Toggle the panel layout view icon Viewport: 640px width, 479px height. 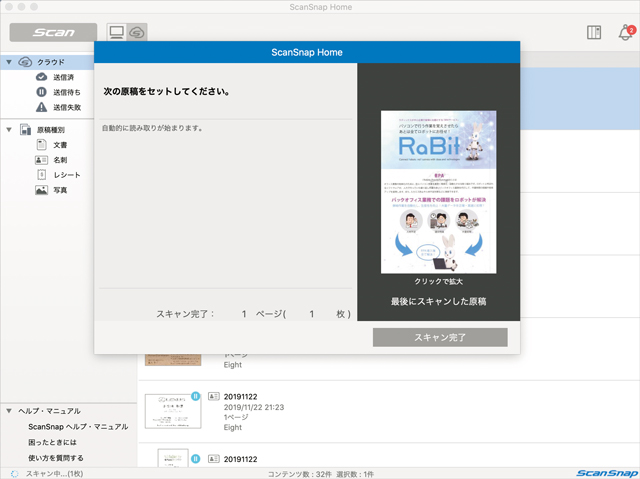pos(594,32)
